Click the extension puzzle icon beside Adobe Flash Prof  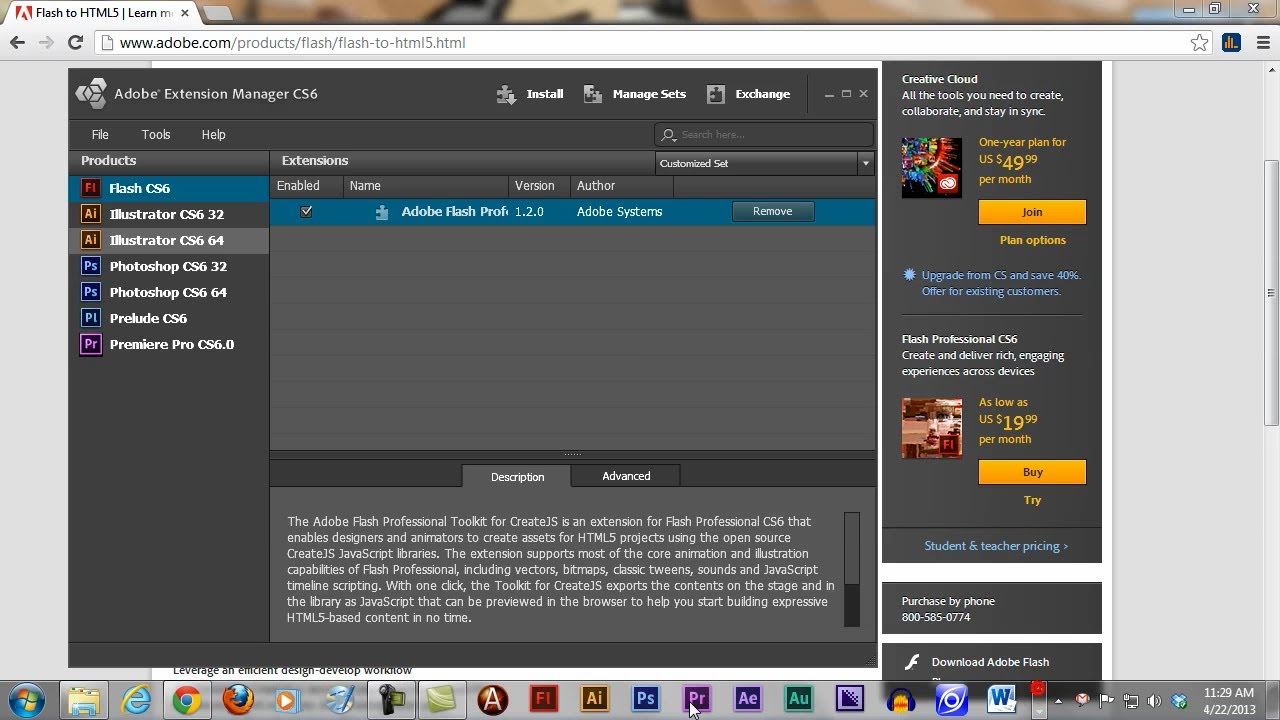(381, 212)
